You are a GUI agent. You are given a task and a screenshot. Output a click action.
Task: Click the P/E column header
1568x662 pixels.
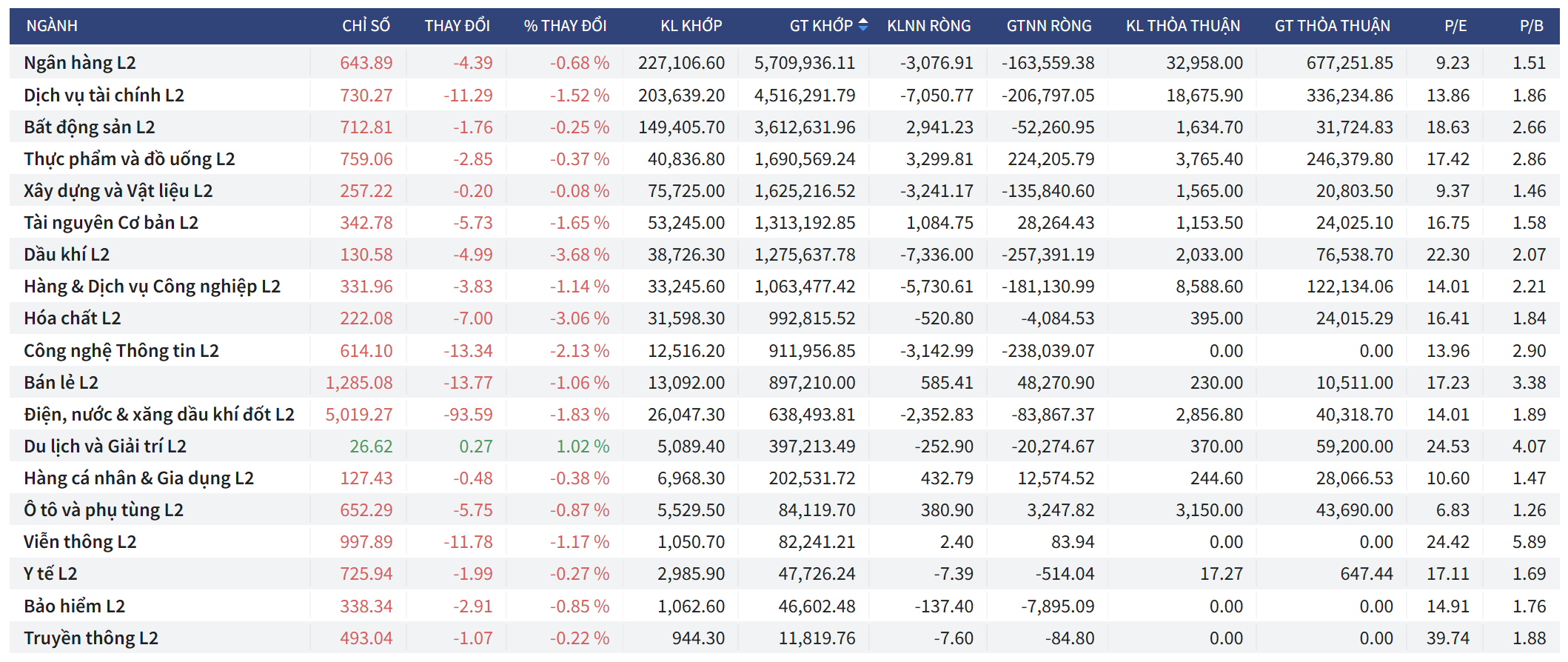tap(1455, 26)
